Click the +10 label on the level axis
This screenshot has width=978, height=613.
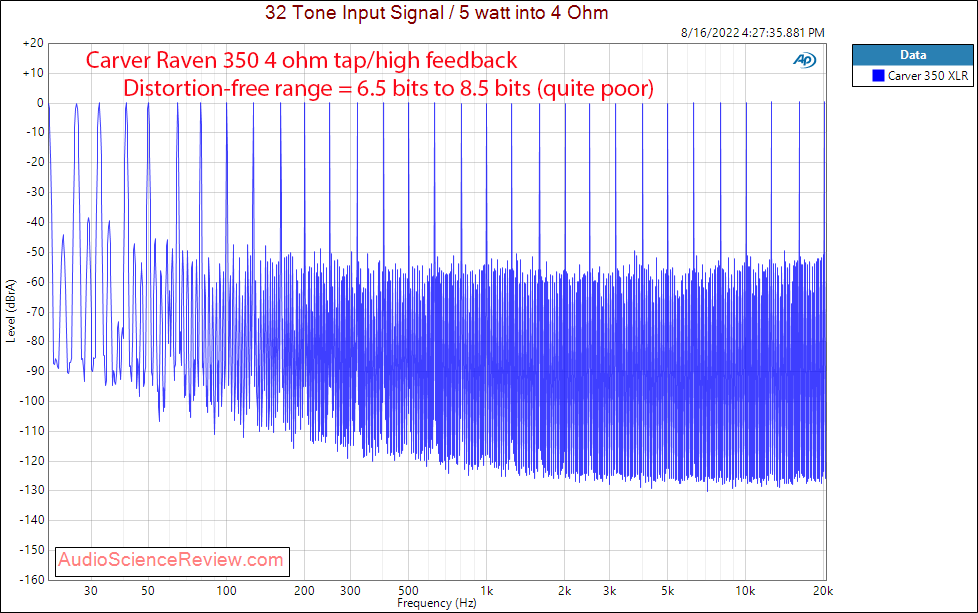coord(33,73)
